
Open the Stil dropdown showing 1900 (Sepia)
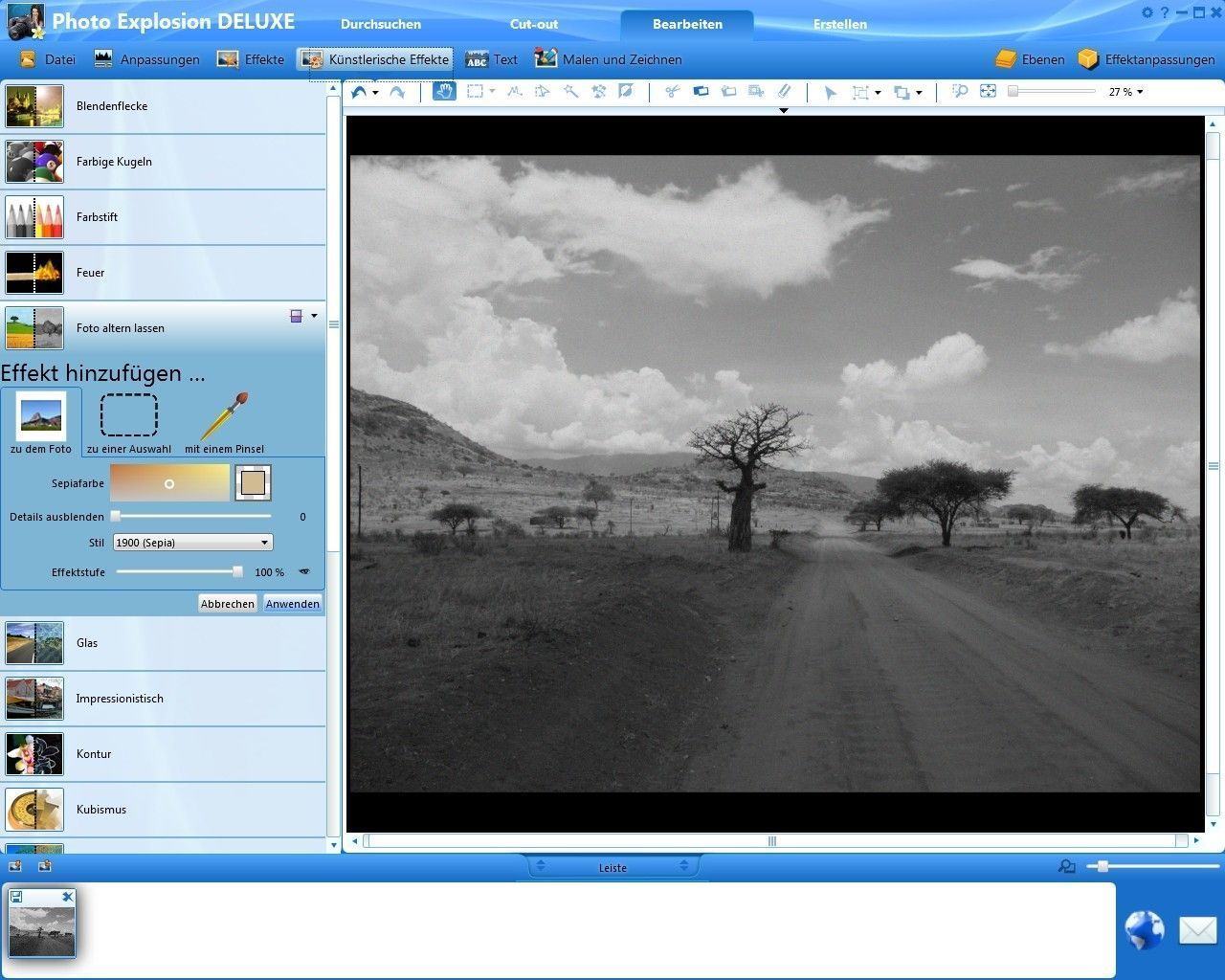192,543
